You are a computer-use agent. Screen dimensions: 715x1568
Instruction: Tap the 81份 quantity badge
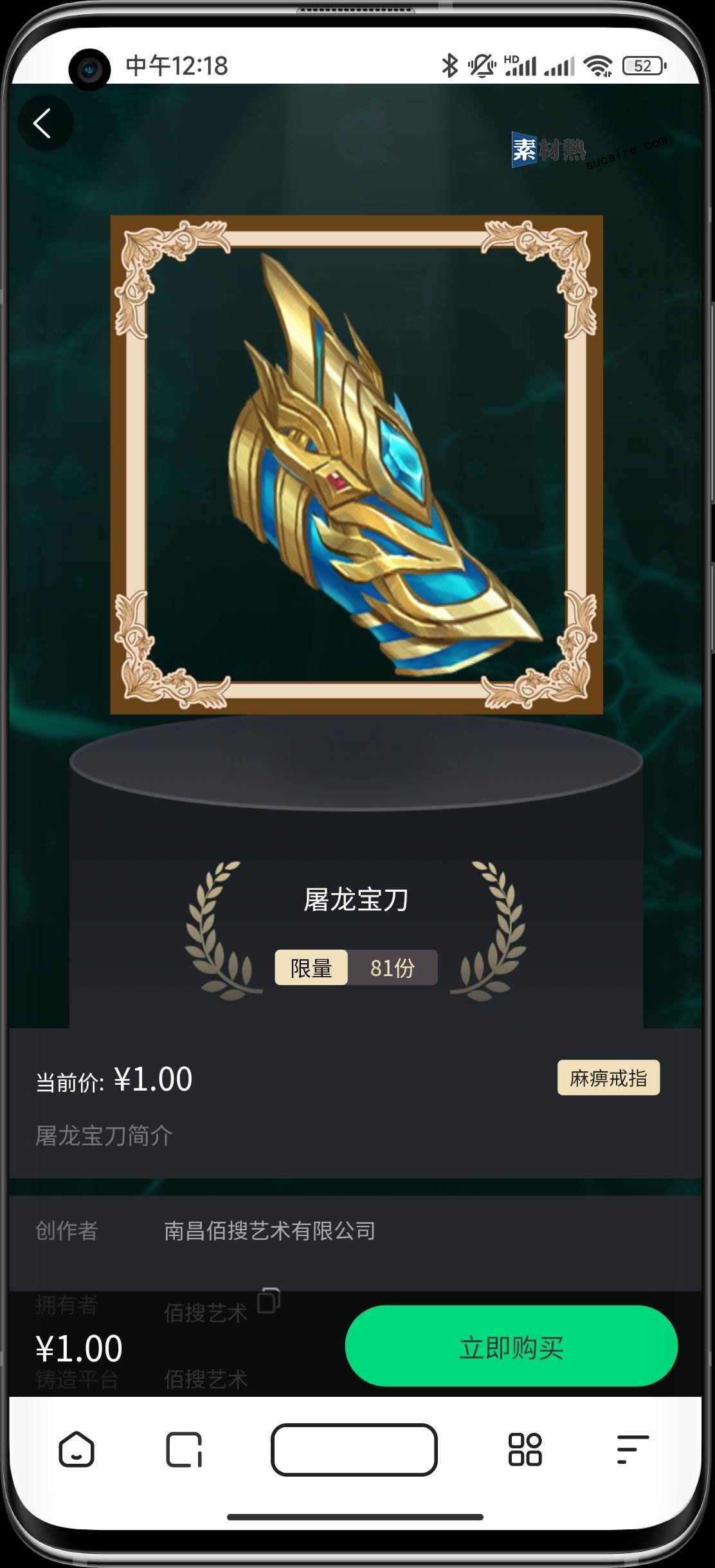coord(393,968)
